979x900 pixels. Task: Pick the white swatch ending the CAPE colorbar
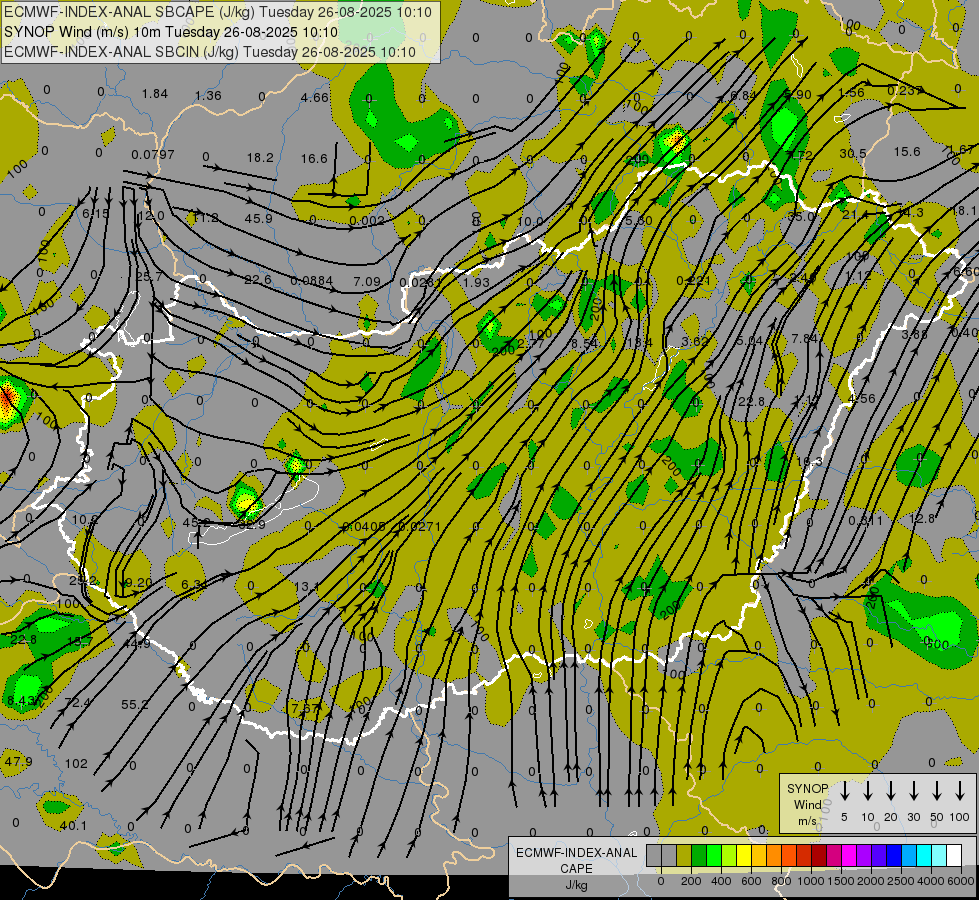(953, 855)
